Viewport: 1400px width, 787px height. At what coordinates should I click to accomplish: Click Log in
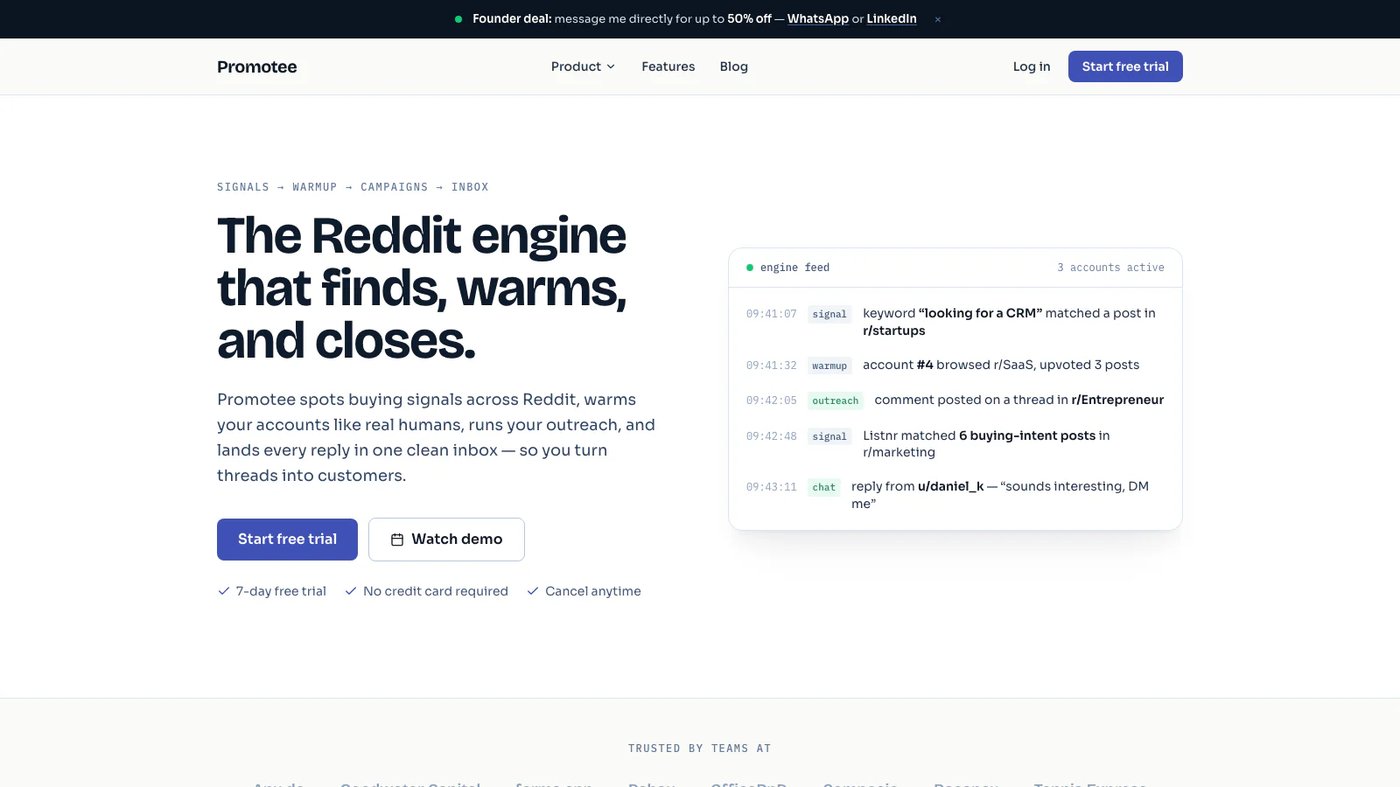[x=1031, y=67]
